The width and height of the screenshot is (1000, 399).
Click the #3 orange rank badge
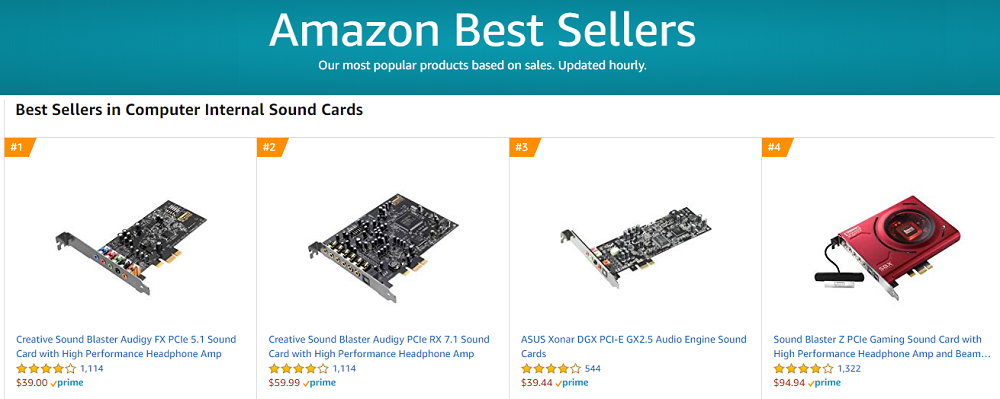(524, 148)
